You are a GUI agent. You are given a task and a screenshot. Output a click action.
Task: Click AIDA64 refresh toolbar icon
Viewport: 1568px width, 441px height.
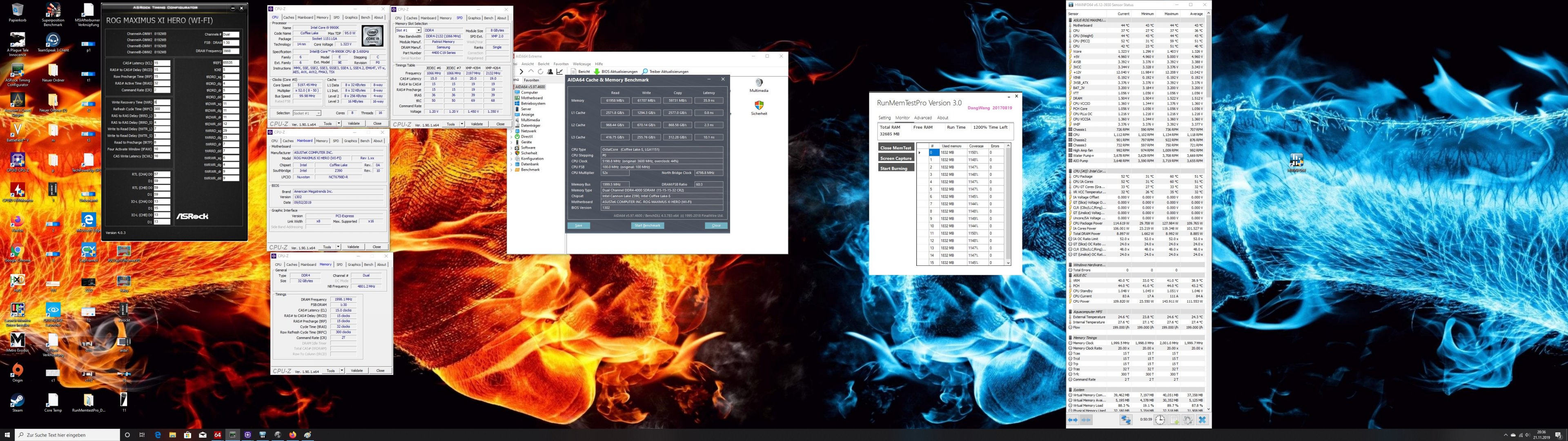point(541,72)
